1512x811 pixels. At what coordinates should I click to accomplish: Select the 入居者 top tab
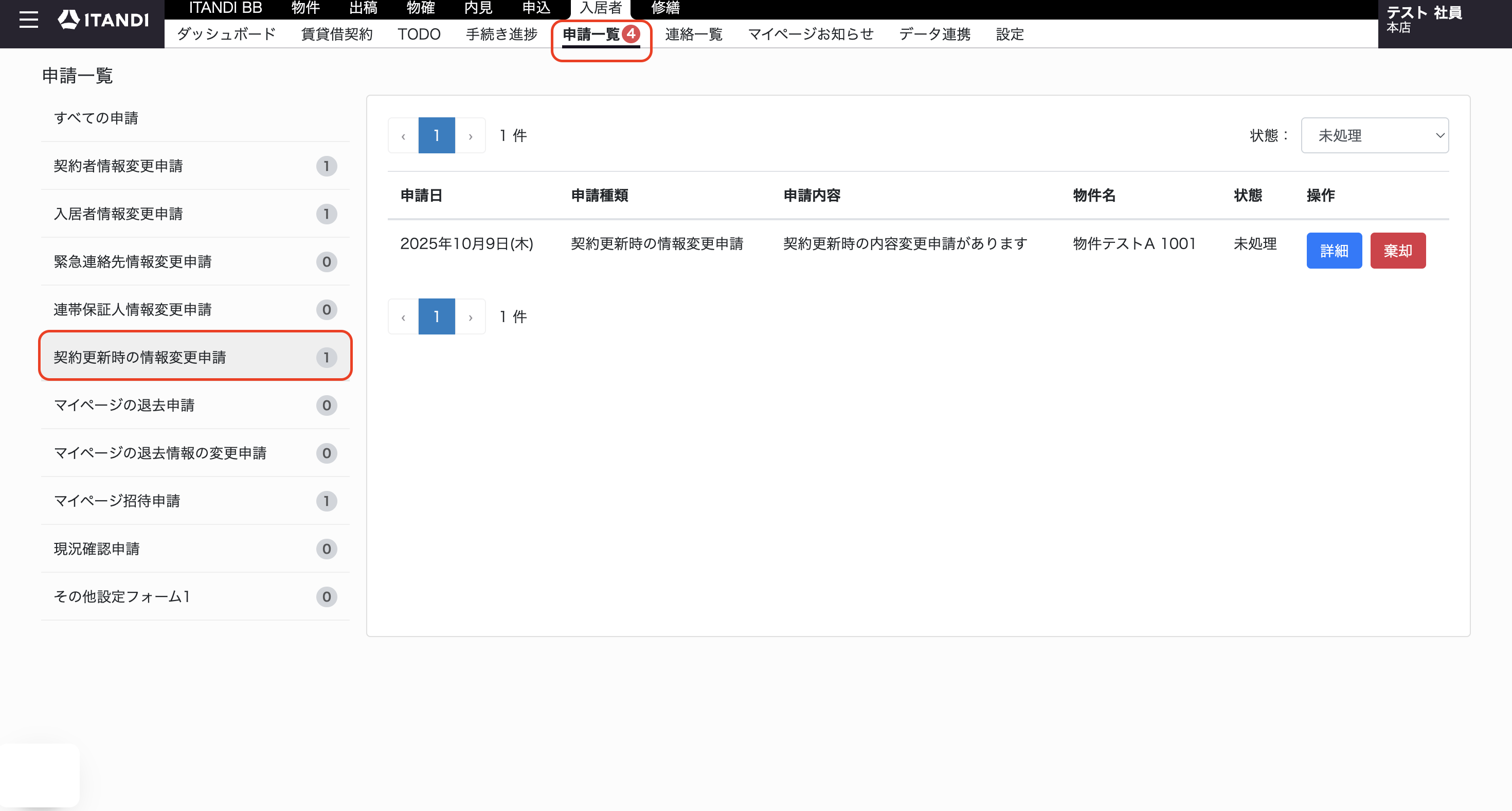tap(601, 8)
